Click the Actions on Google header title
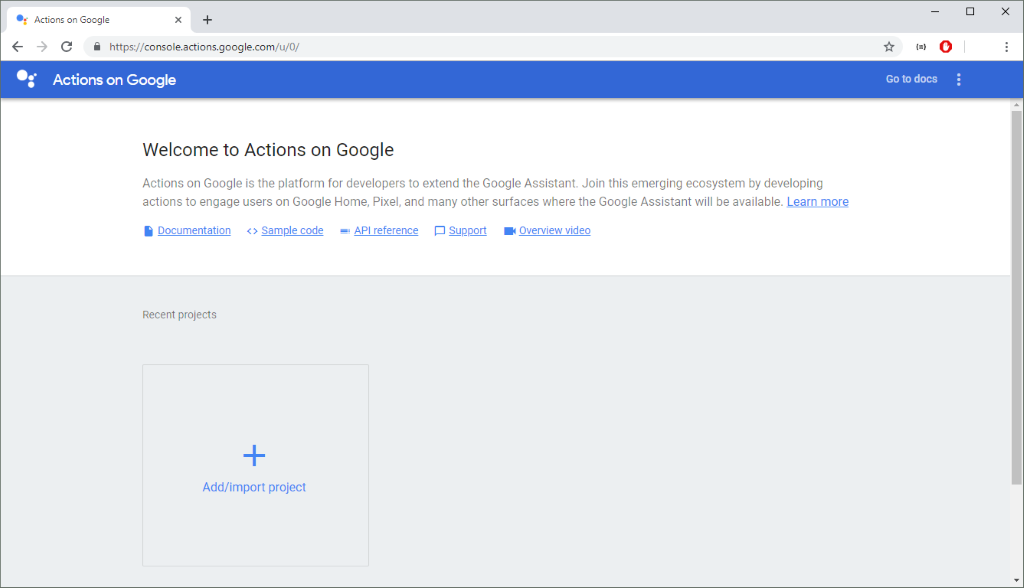 tap(114, 80)
